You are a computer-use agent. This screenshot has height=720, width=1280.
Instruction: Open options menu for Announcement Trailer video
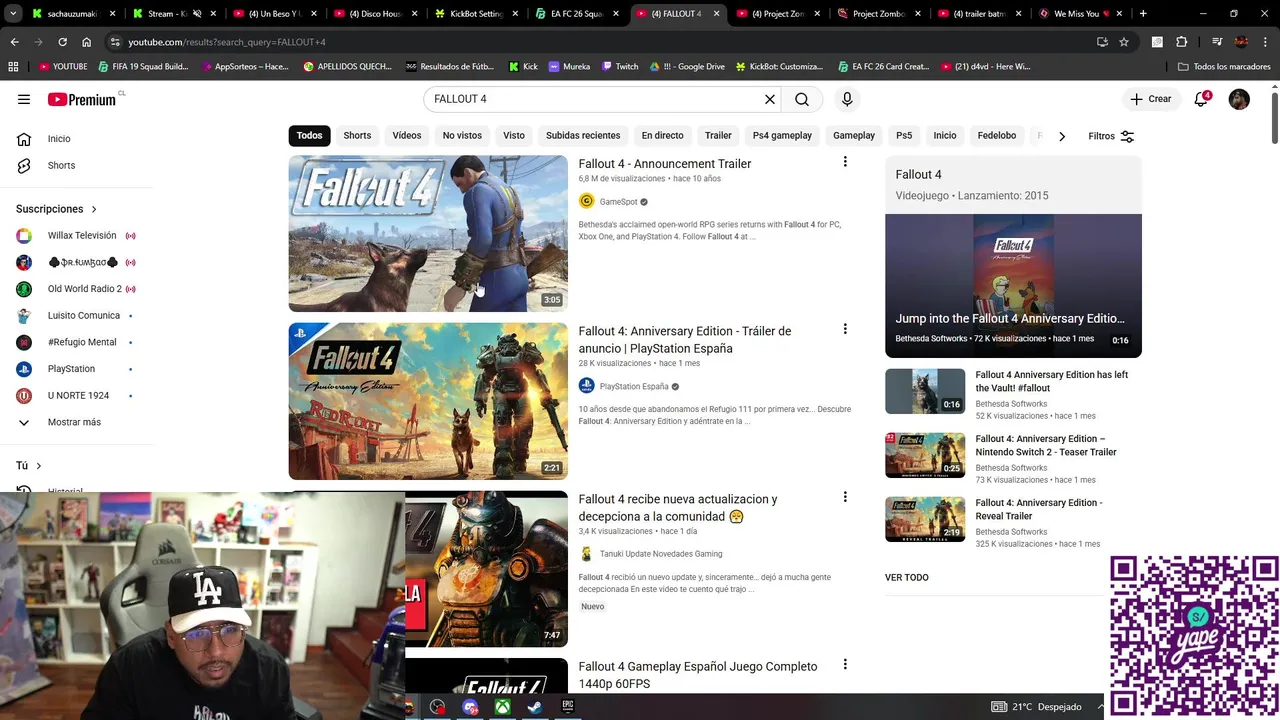click(x=845, y=162)
